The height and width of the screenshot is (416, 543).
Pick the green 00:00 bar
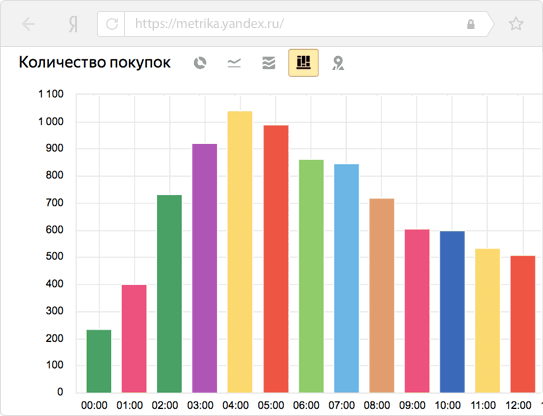(x=99, y=361)
